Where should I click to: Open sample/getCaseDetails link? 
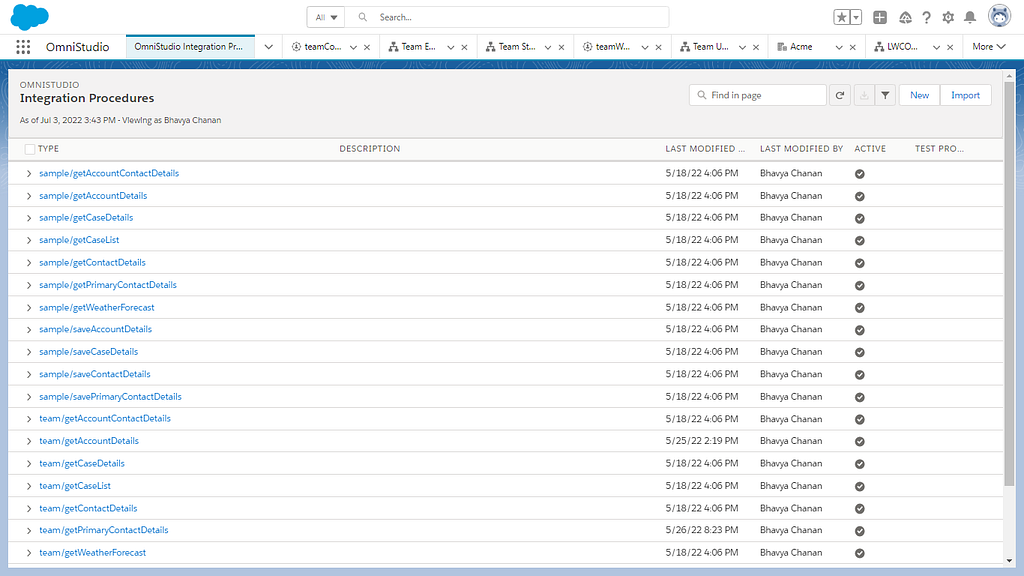86,218
